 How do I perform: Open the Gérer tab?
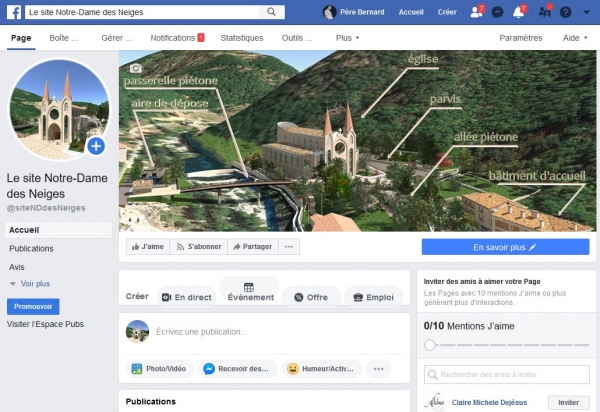point(117,38)
